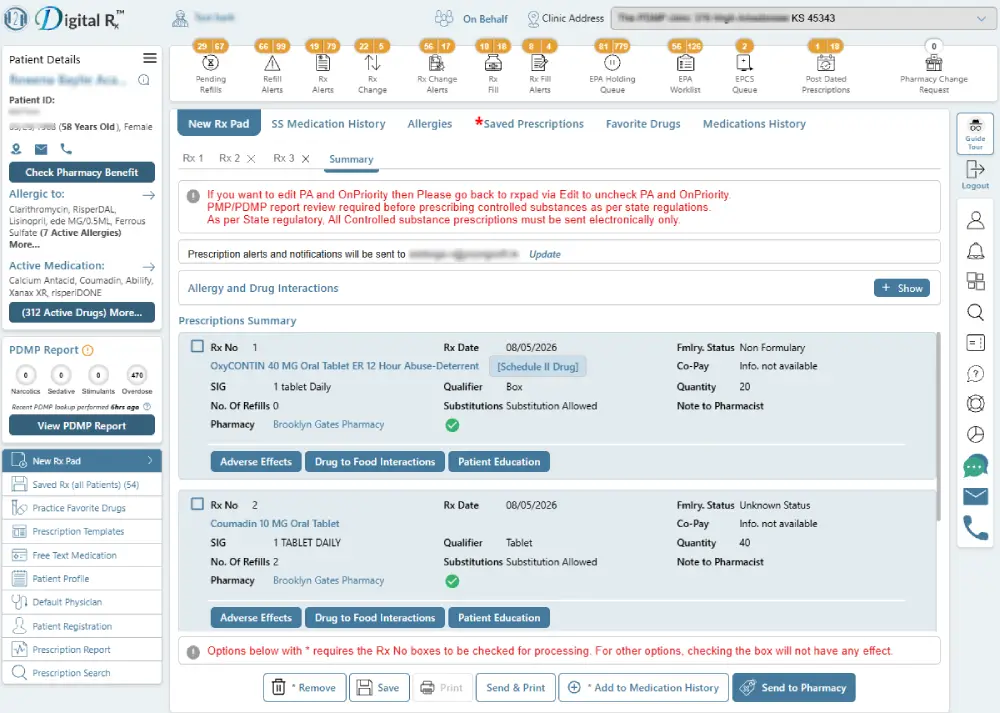Start the Guide Tour

[x=975, y=133]
